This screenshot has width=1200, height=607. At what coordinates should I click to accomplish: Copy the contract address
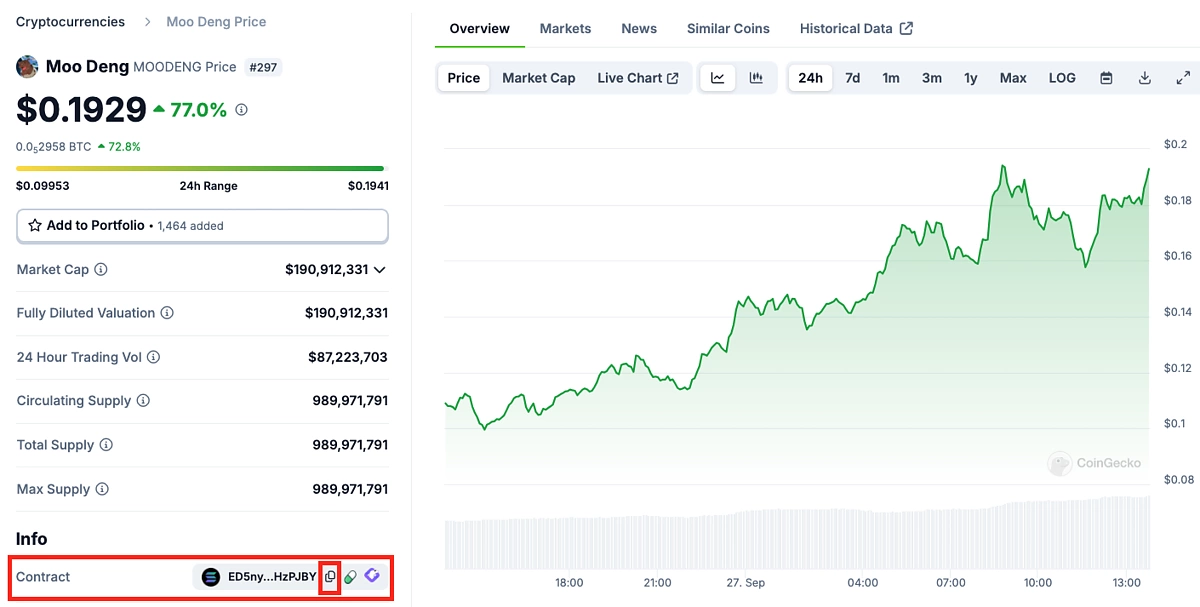(x=330, y=577)
